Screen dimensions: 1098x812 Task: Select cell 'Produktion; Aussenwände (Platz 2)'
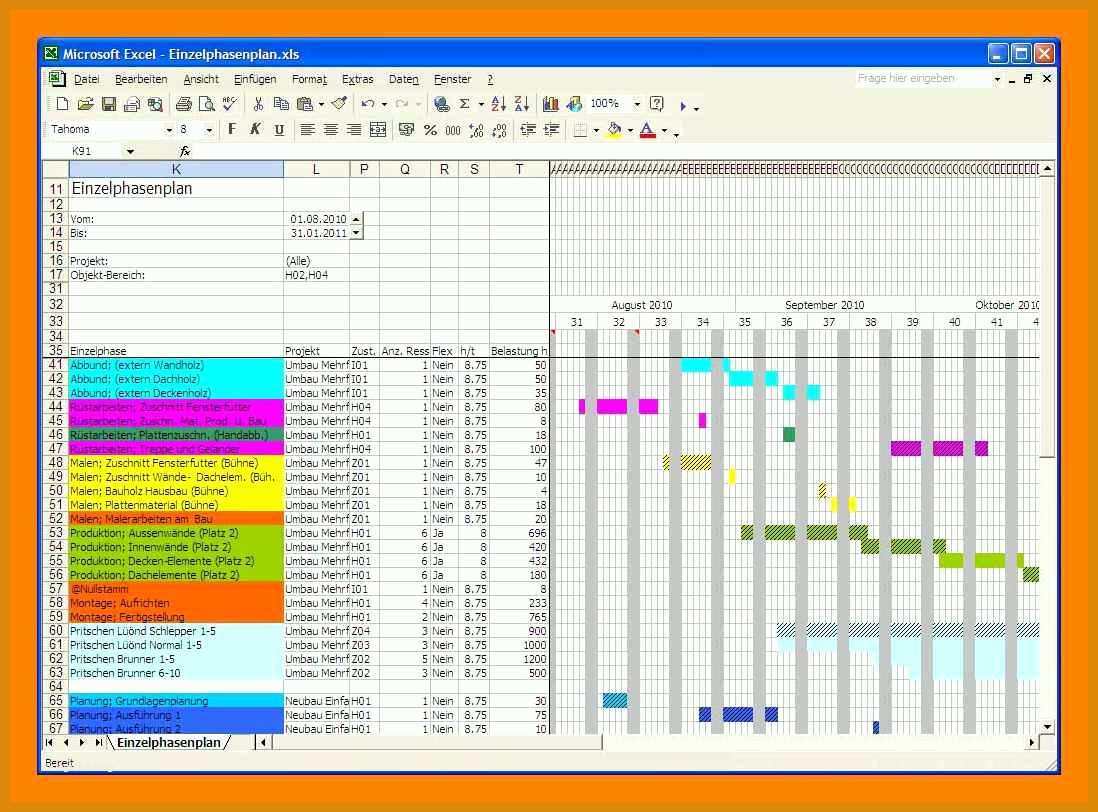pyautogui.click(x=176, y=533)
